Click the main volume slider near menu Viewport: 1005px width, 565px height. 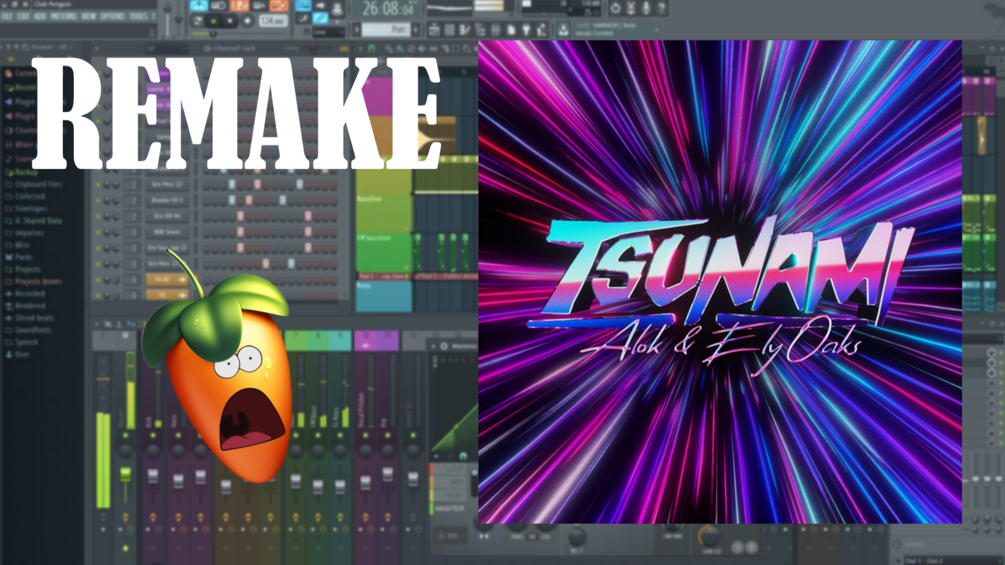point(169,17)
